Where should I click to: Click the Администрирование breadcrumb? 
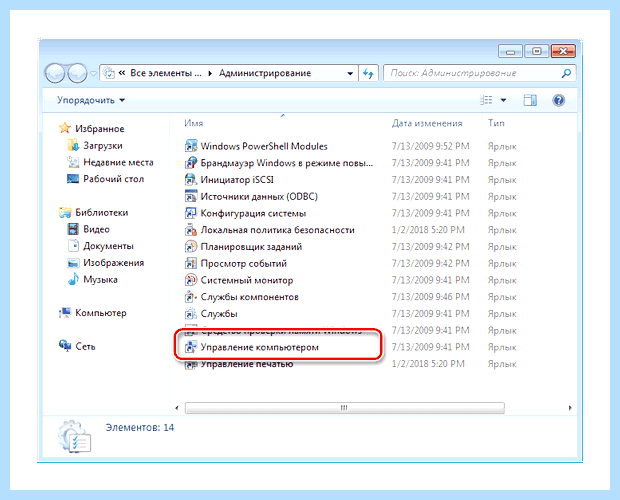(x=265, y=73)
